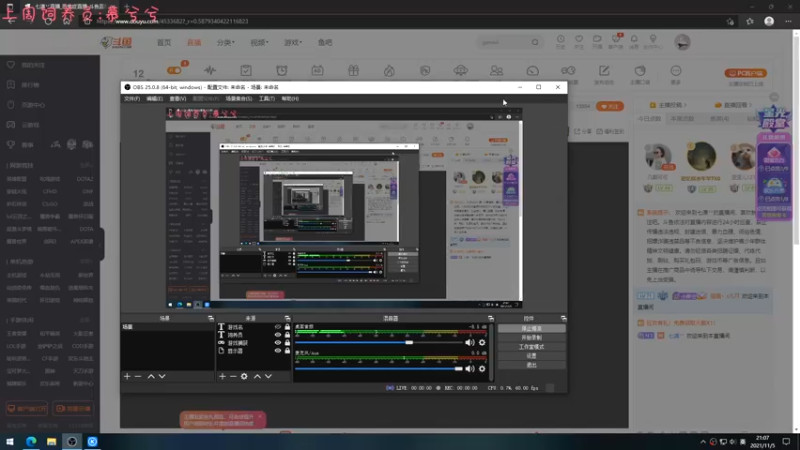Open the OBS 编辑(E) menu
The image size is (800, 450).
click(154, 99)
